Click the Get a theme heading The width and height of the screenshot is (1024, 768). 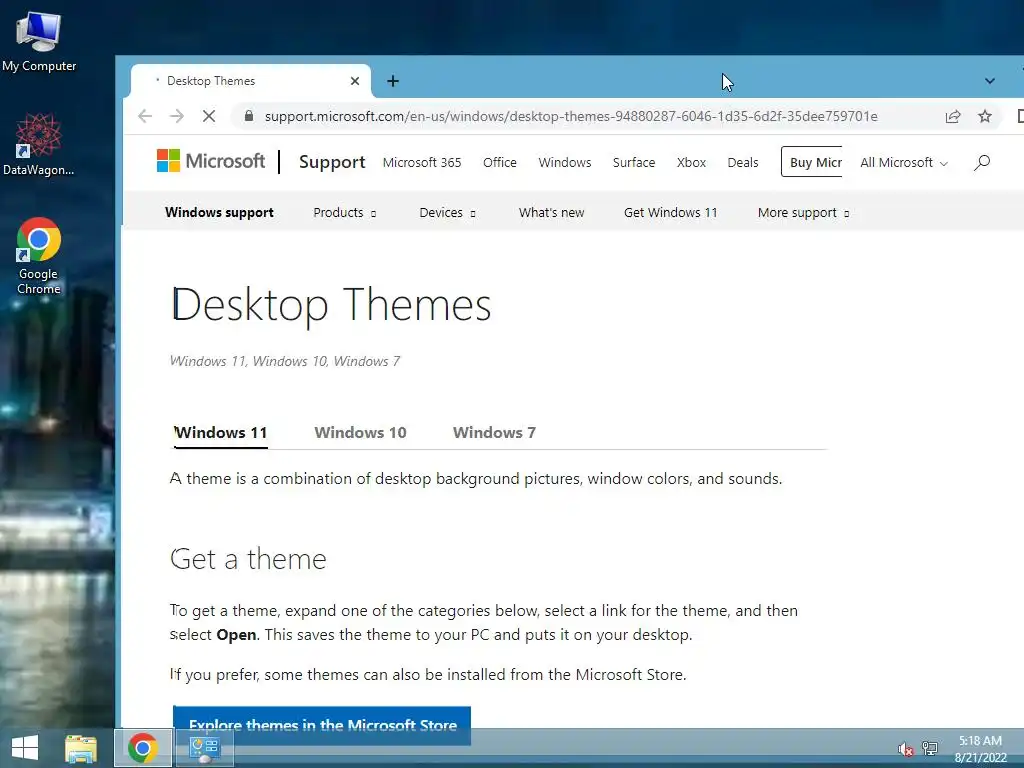click(248, 559)
